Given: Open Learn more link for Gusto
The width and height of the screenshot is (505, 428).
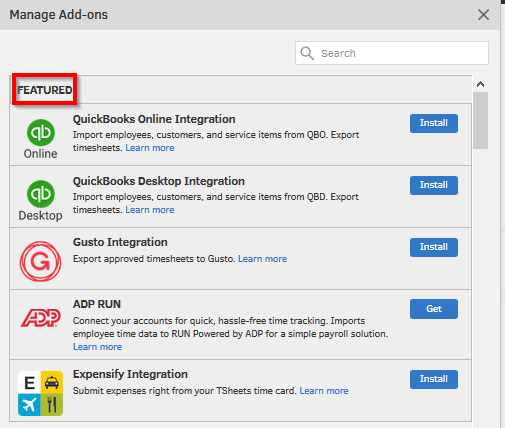Looking at the screenshot, I should click(x=262, y=259).
